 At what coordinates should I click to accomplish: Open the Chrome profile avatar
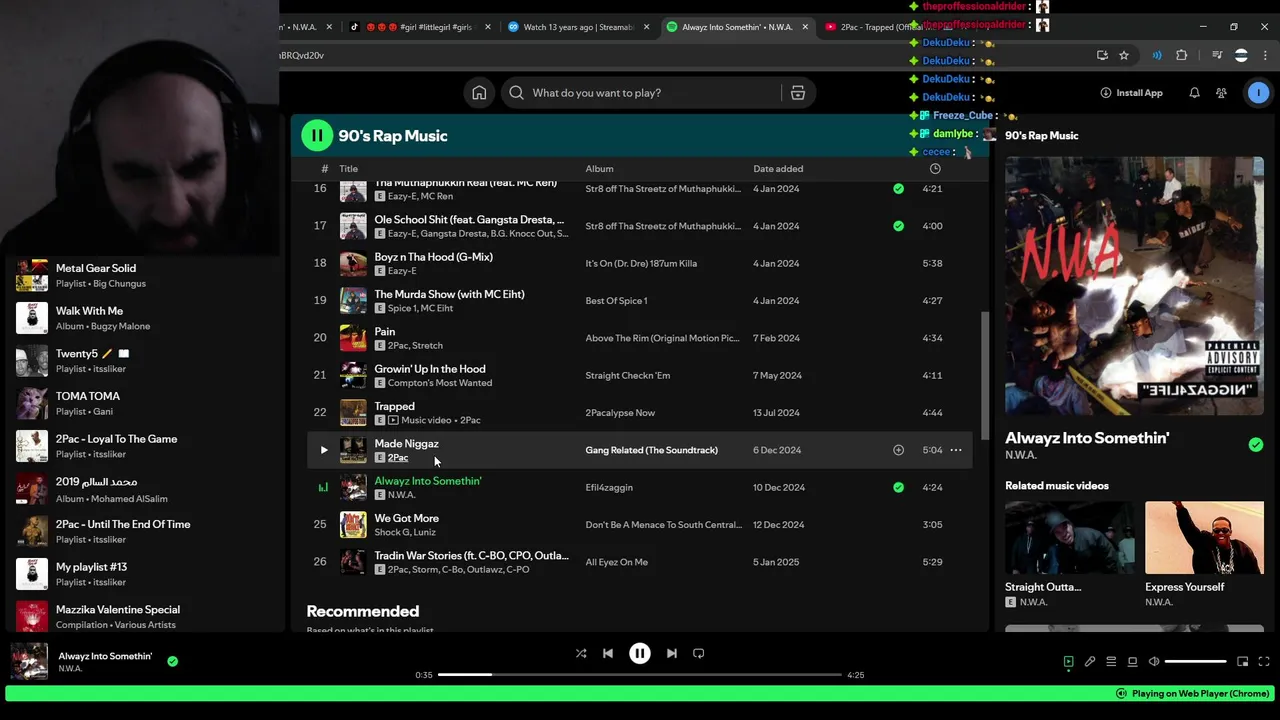tap(1241, 56)
